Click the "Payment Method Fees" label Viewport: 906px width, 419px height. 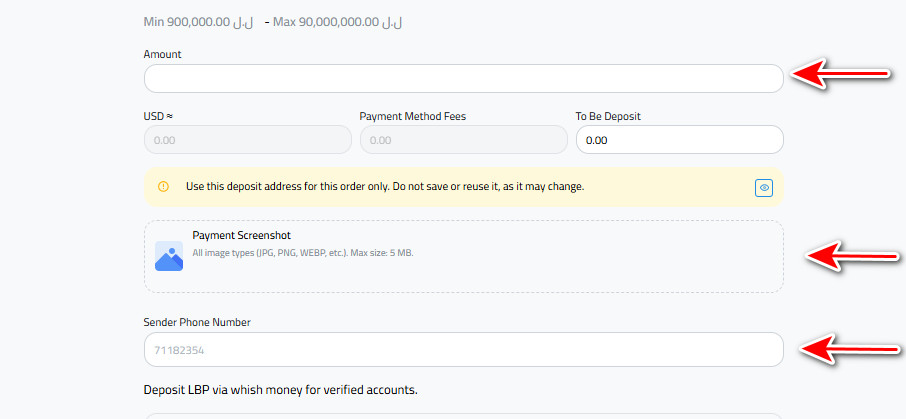[x=412, y=116]
